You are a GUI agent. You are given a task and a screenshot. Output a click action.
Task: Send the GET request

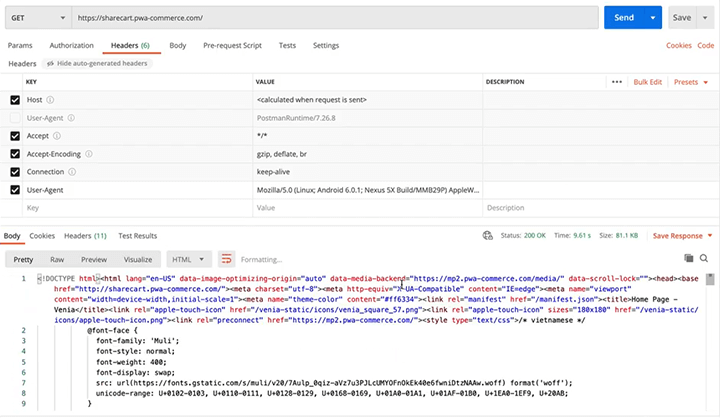(624, 17)
